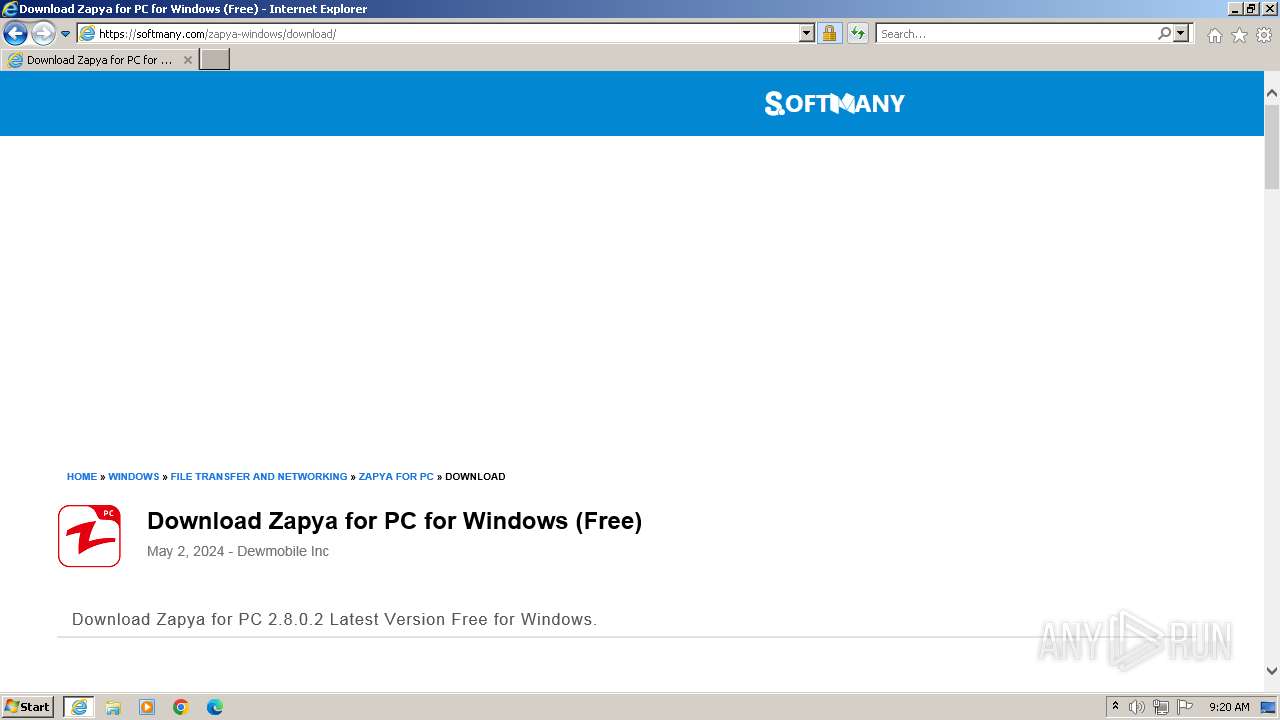Open the Tools gear icon
Screen dimensions: 1280x720
1264,35
